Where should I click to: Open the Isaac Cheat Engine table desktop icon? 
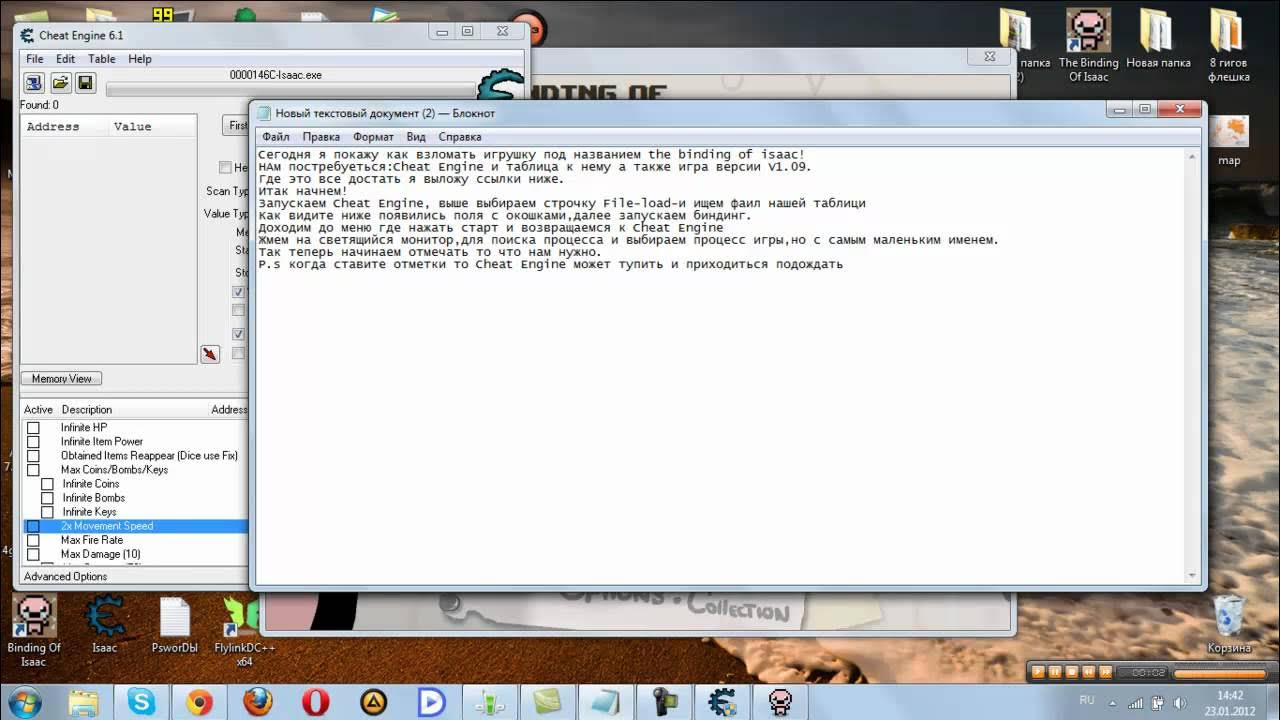point(105,625)
